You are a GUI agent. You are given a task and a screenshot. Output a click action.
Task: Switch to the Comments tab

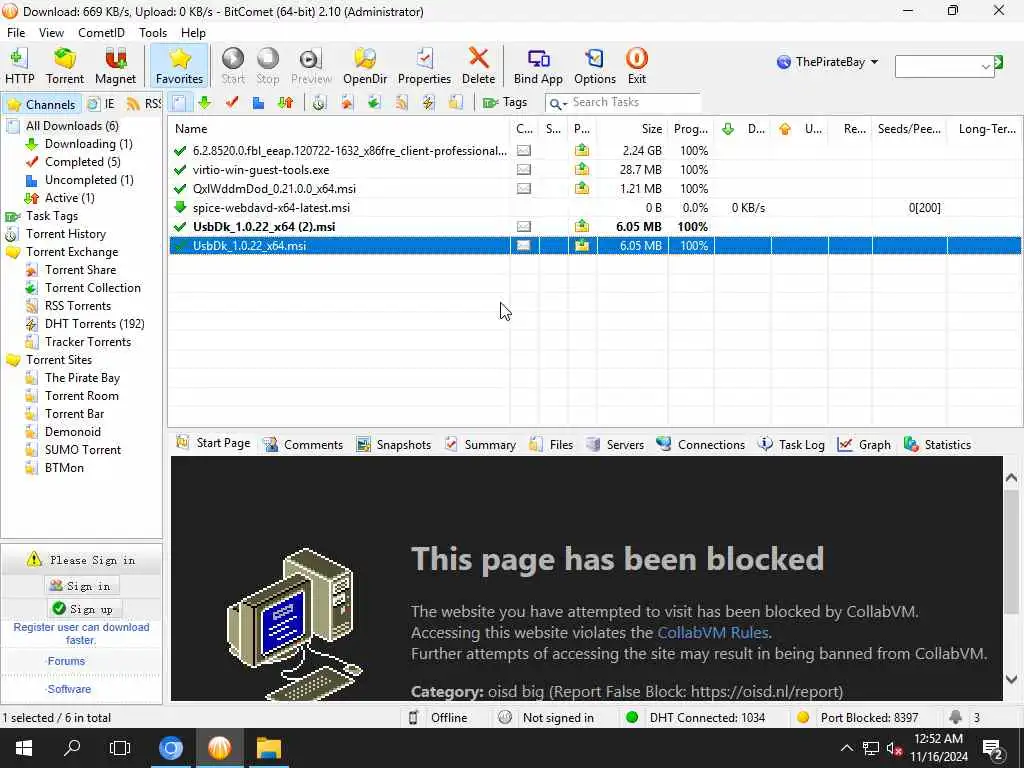[x=303, y=445]
